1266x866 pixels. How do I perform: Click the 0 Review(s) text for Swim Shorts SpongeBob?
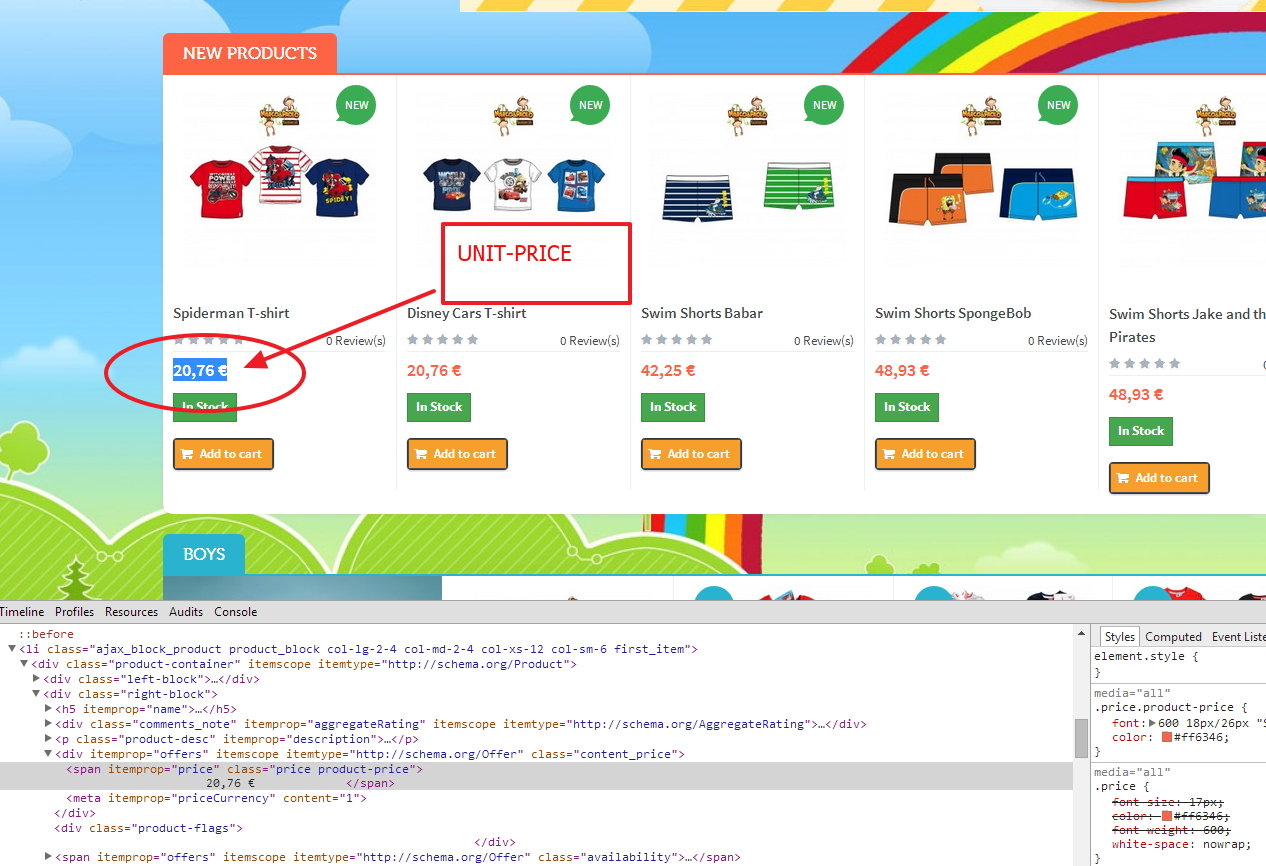click(x=1057, y=341)
